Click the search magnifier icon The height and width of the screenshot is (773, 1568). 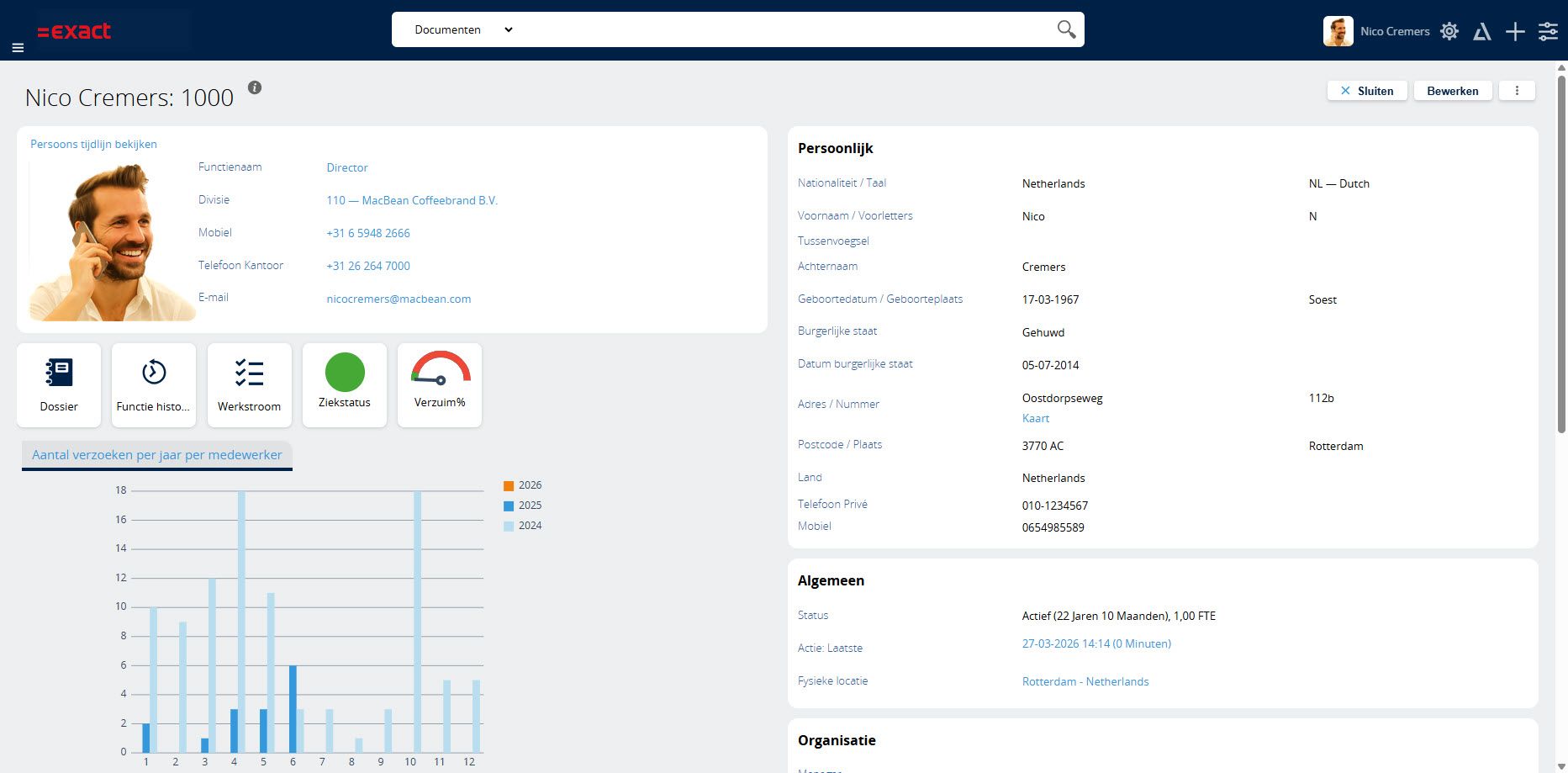click(1066, 29)
